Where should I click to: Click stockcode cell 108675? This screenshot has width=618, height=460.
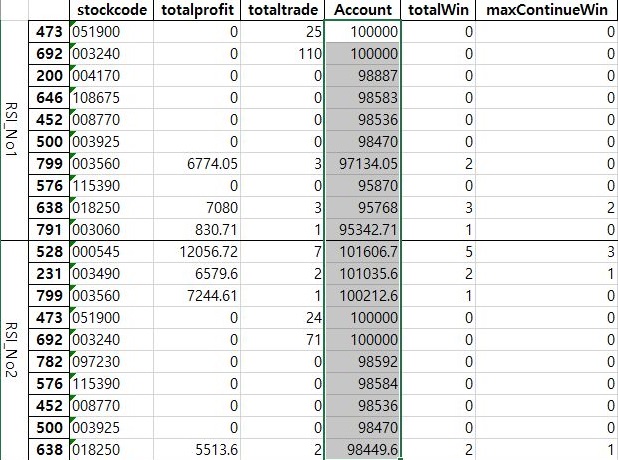[x=112, y=98]
